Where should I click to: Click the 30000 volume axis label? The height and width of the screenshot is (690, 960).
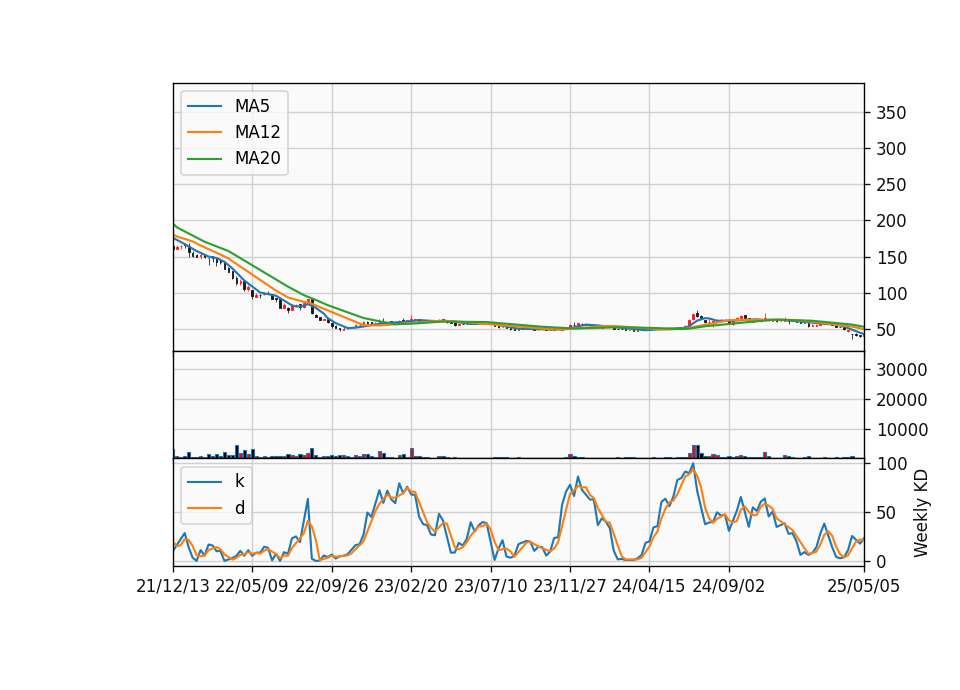(902, 370)
